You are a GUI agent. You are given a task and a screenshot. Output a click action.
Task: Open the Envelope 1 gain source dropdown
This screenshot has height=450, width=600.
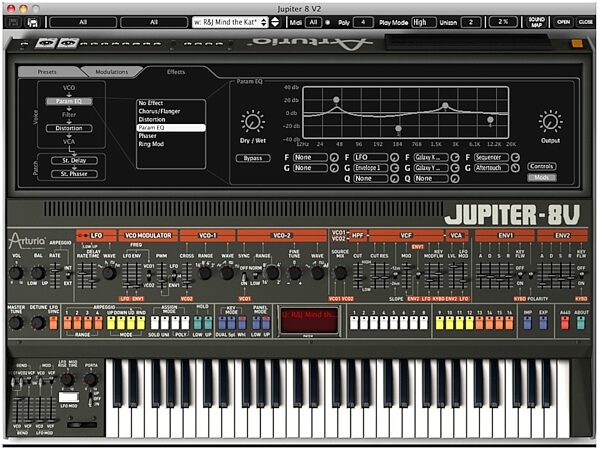[370, 168]
